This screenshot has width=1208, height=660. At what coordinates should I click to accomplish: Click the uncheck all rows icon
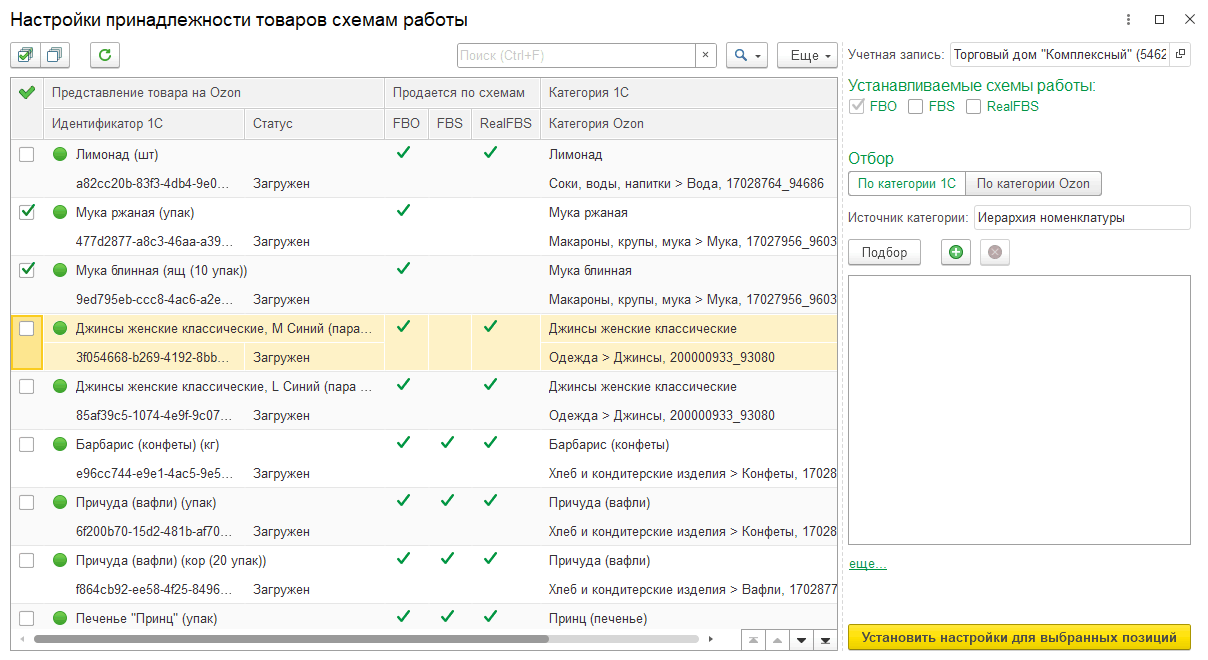[x=55, y=55]
